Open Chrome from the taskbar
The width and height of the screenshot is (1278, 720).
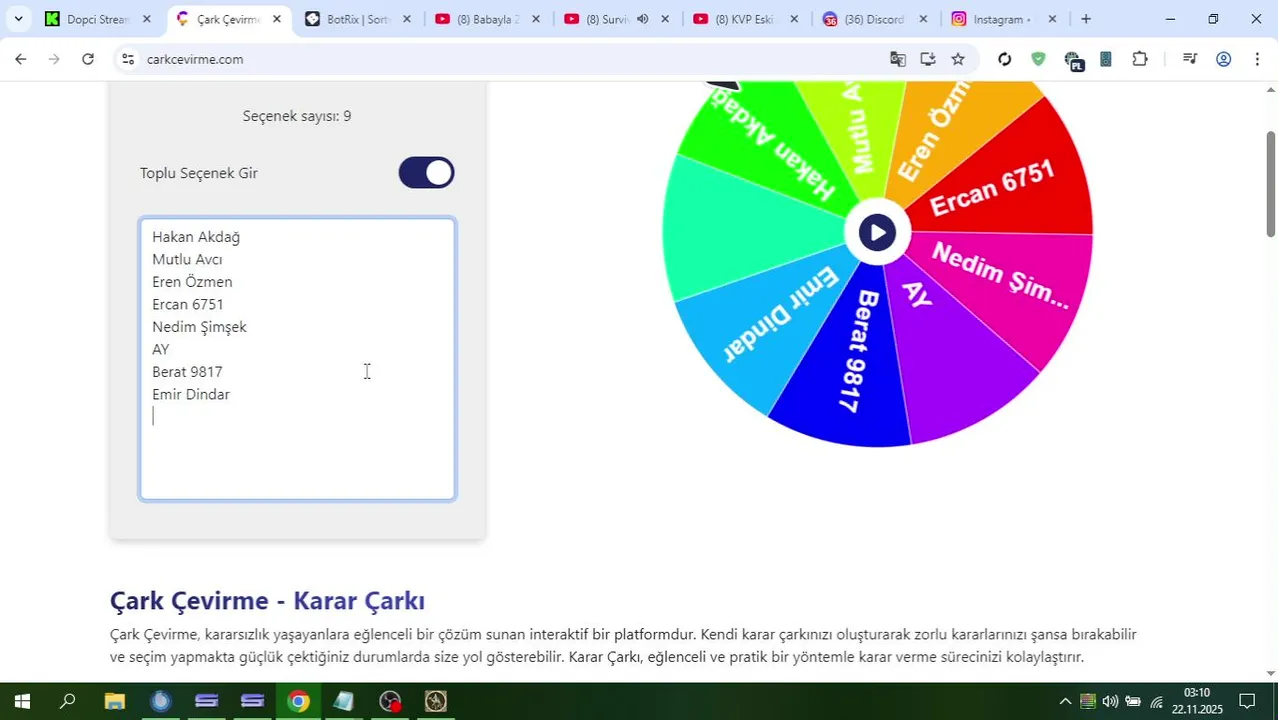pos(298,701)
